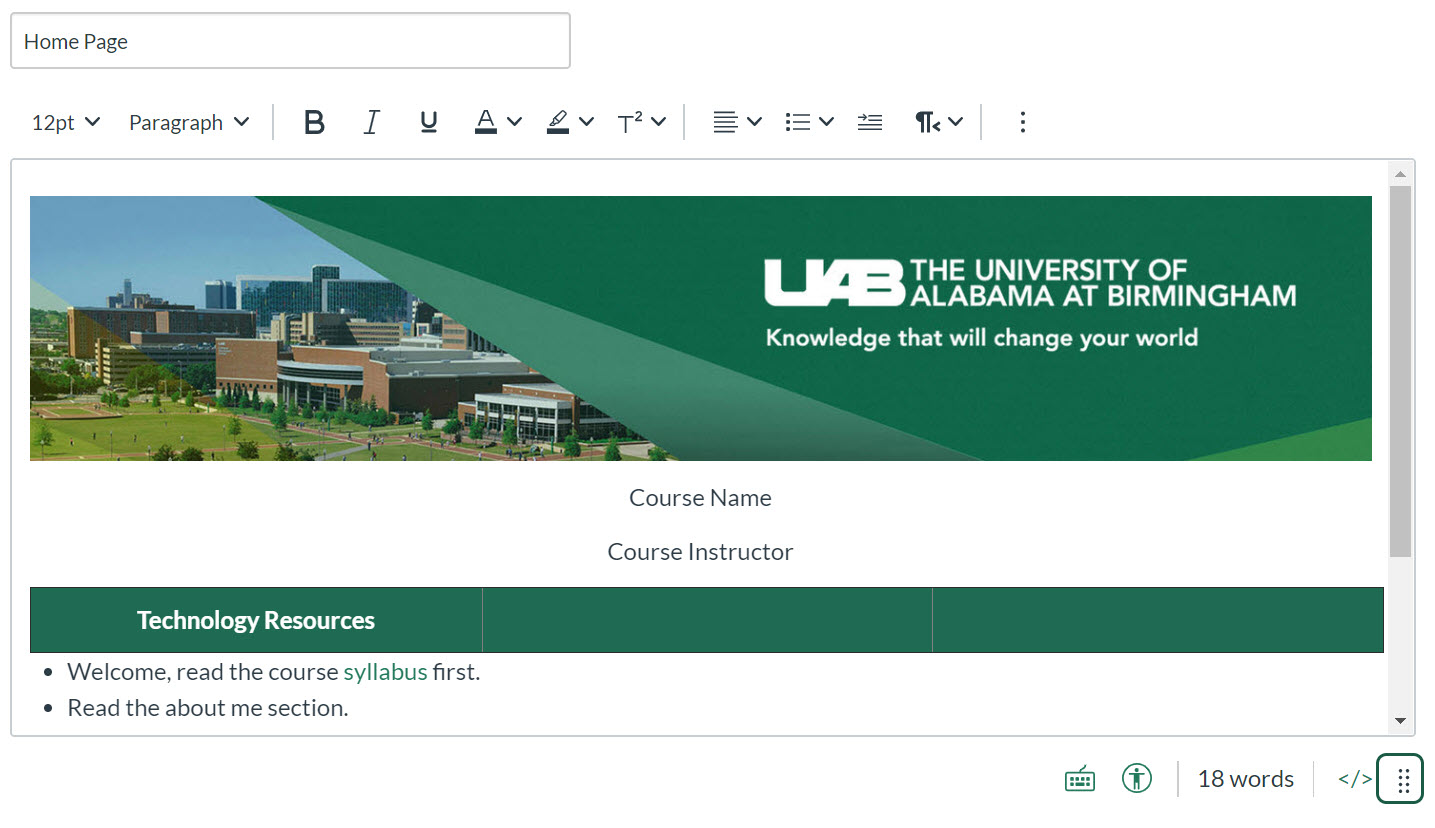Click the editor scrollbar down arrow
This screenshot has height=828, width=1435.
point(1400,721)
